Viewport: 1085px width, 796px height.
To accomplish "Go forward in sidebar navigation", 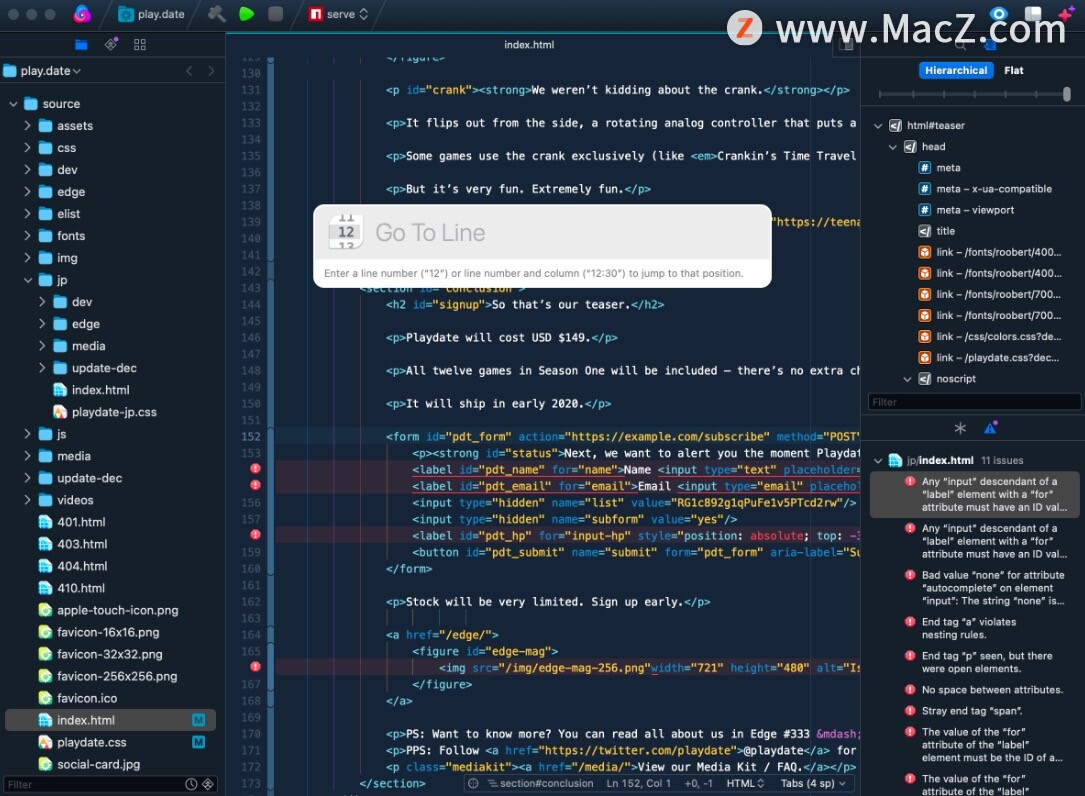I will [x=211, y=71].
